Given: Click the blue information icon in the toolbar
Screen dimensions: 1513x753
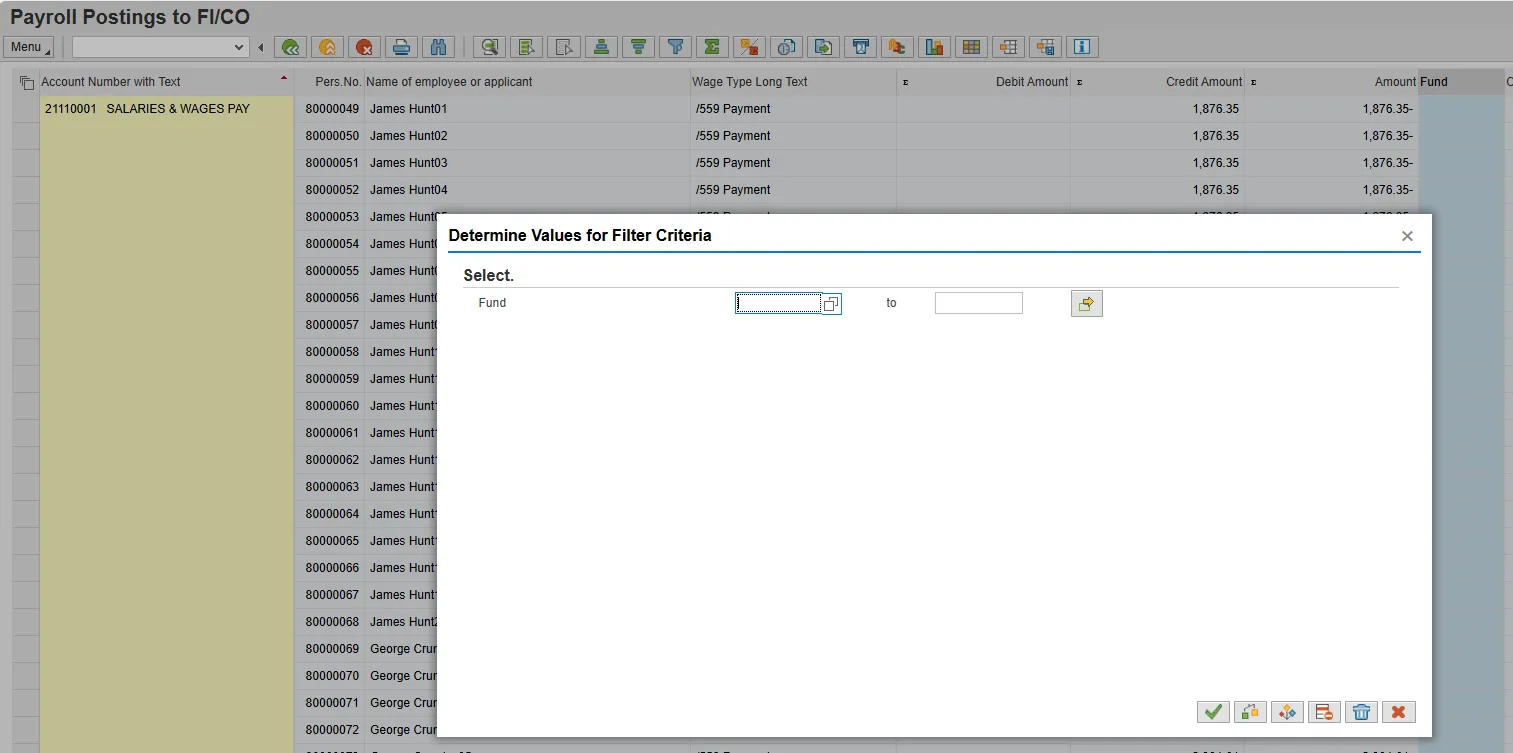Looking at the screenshot, I should pyautogui.click(x=1082, y=47).
